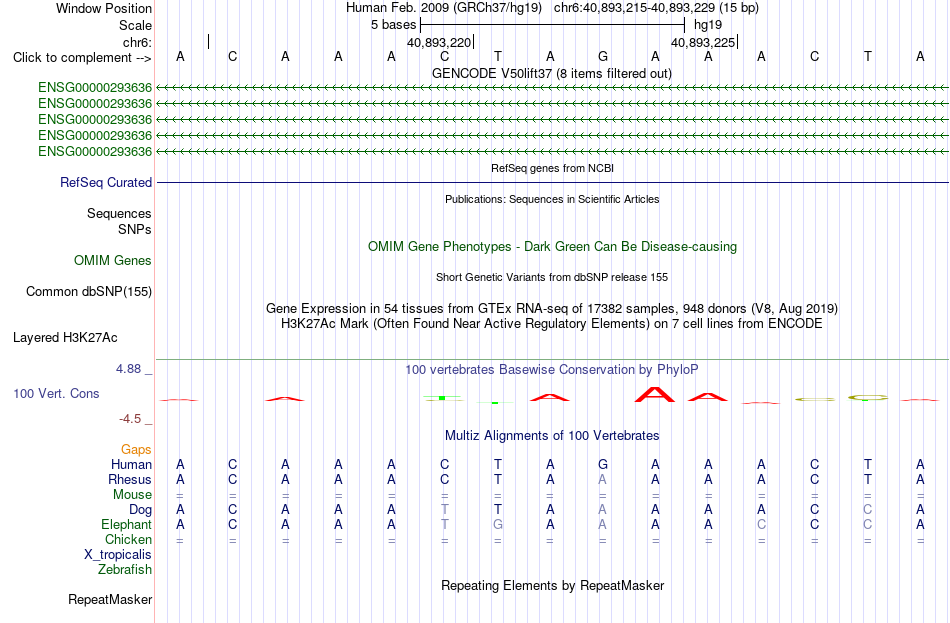Click the SNPs track label
950x623 pixels.
pos(135,230)
